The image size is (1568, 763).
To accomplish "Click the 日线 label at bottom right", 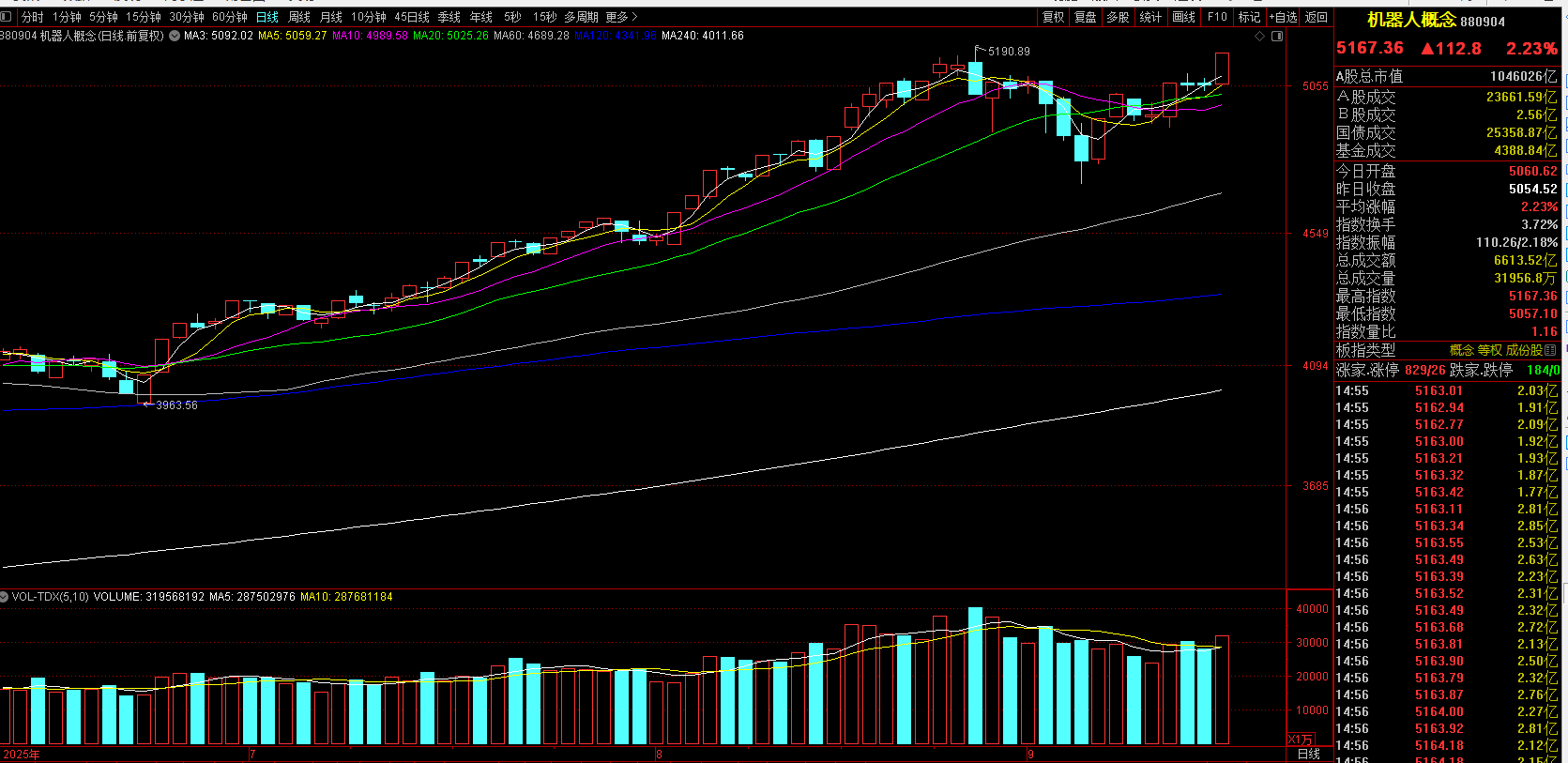I will pyautogui.click(x=1309, y=754).
